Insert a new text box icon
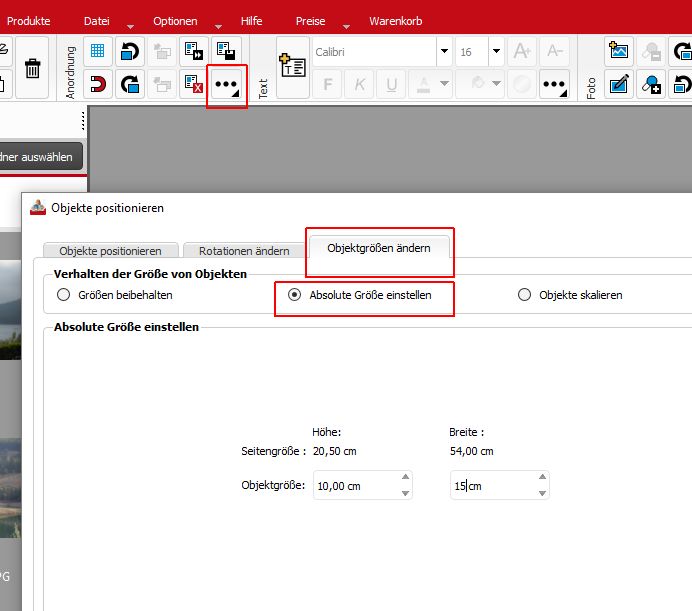The image size is (692, 611). [292, 67]
